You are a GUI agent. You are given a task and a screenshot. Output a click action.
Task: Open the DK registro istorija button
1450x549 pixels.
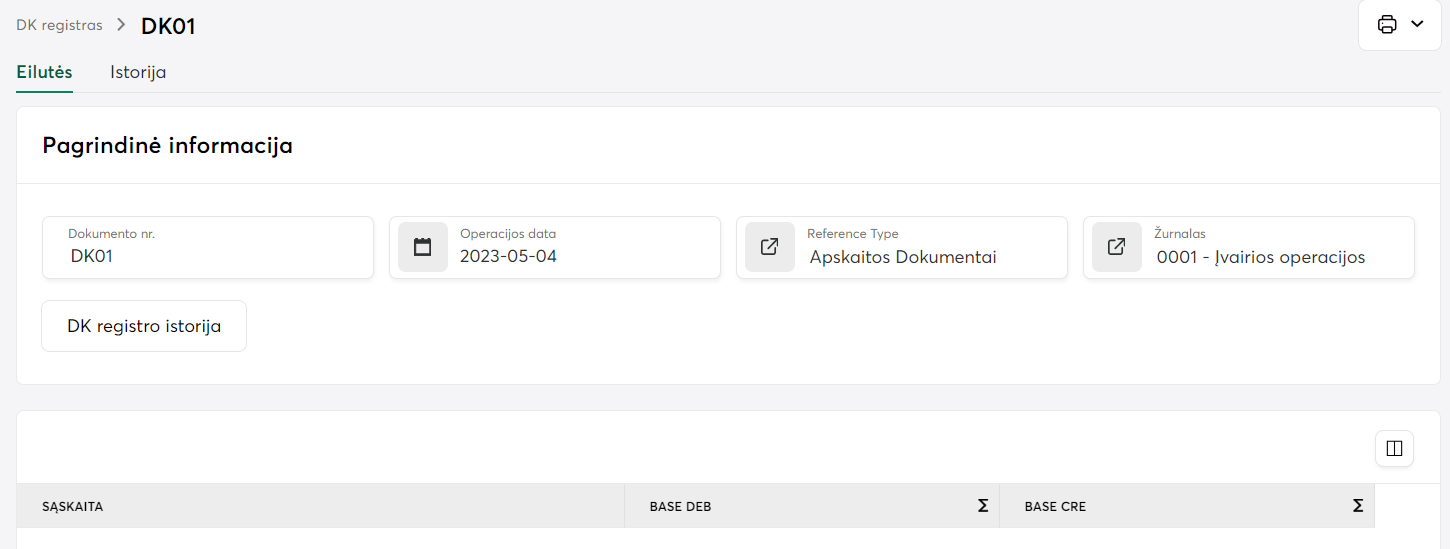tap(144, 326)
